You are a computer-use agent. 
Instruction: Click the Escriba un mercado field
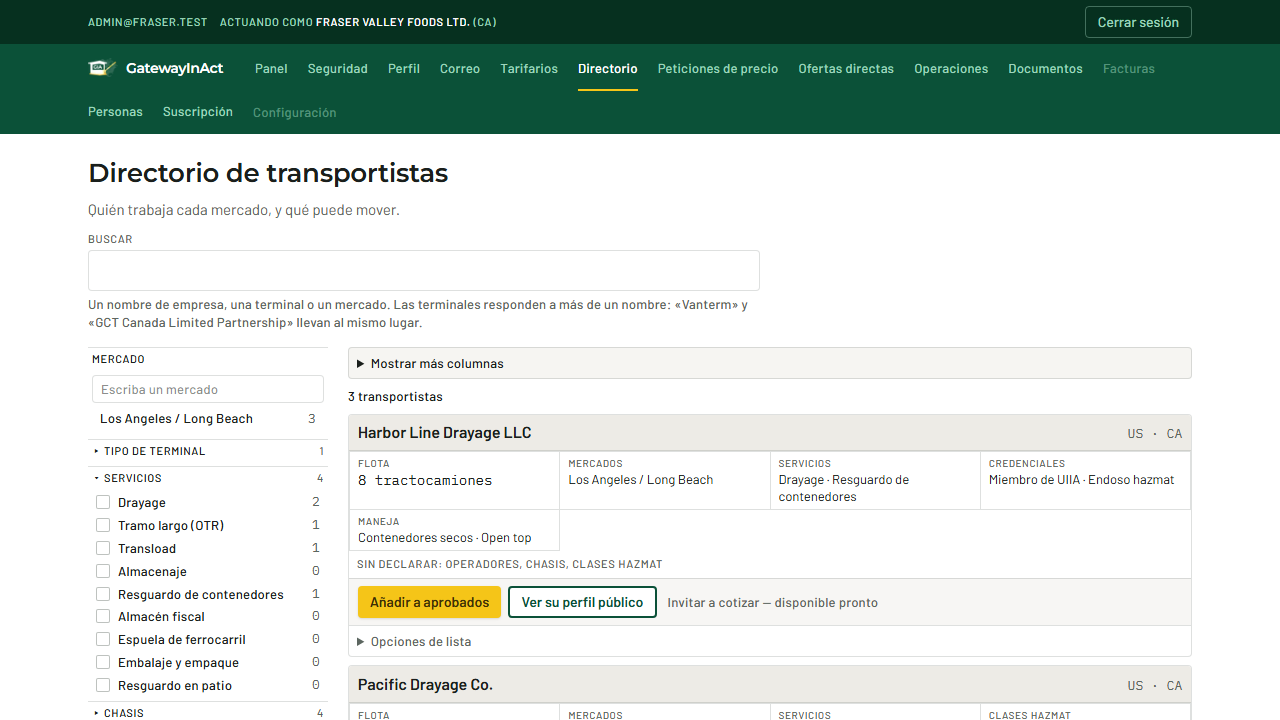click(x=208, y=389)
